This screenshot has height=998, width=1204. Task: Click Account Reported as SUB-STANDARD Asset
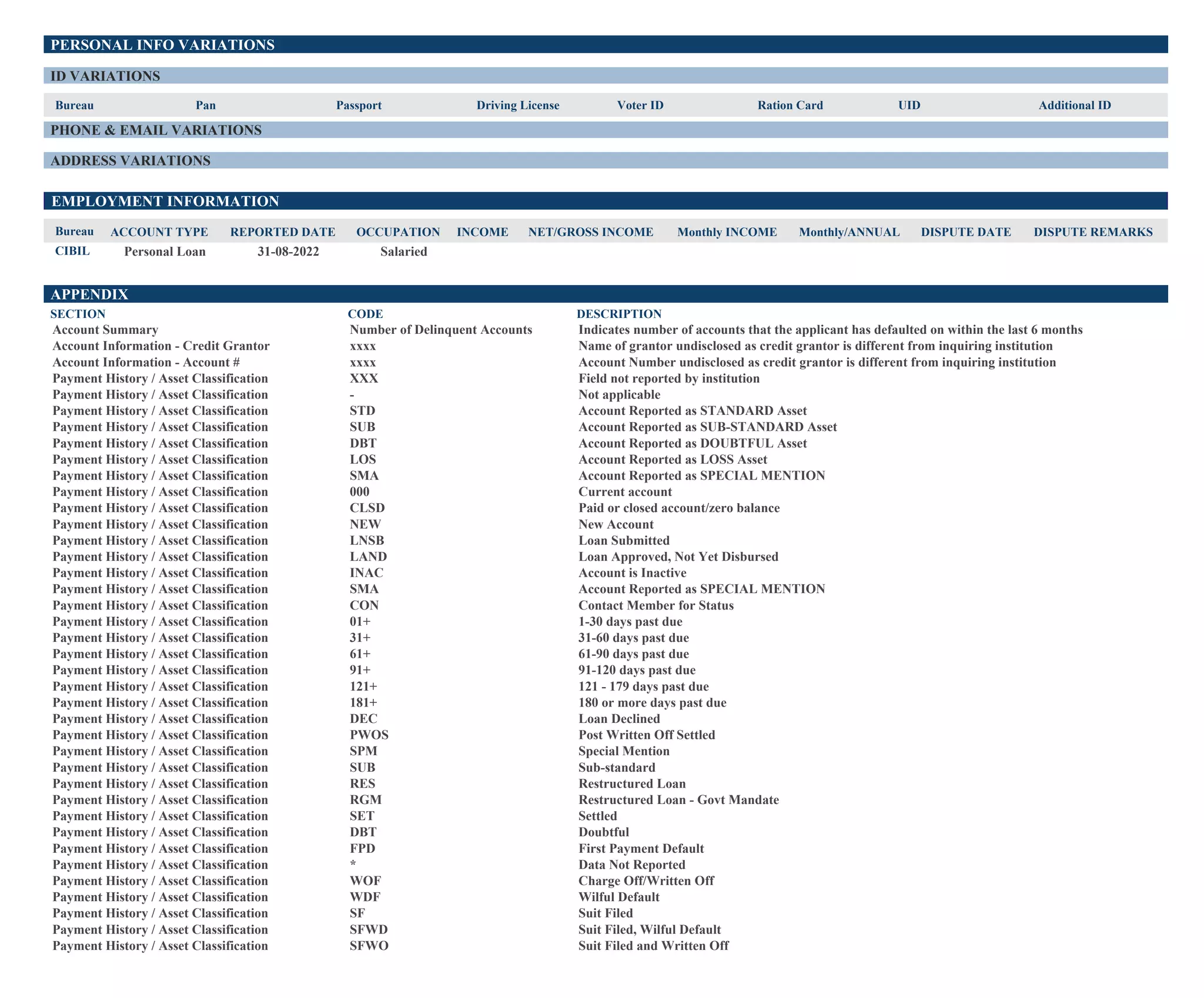[708, 427]
